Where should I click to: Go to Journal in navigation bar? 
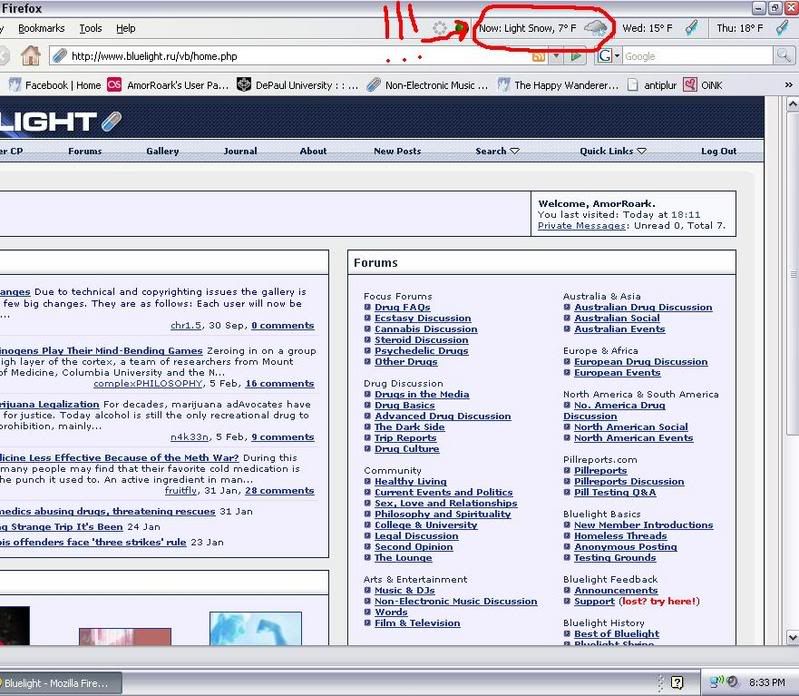[x=240, y=151]
